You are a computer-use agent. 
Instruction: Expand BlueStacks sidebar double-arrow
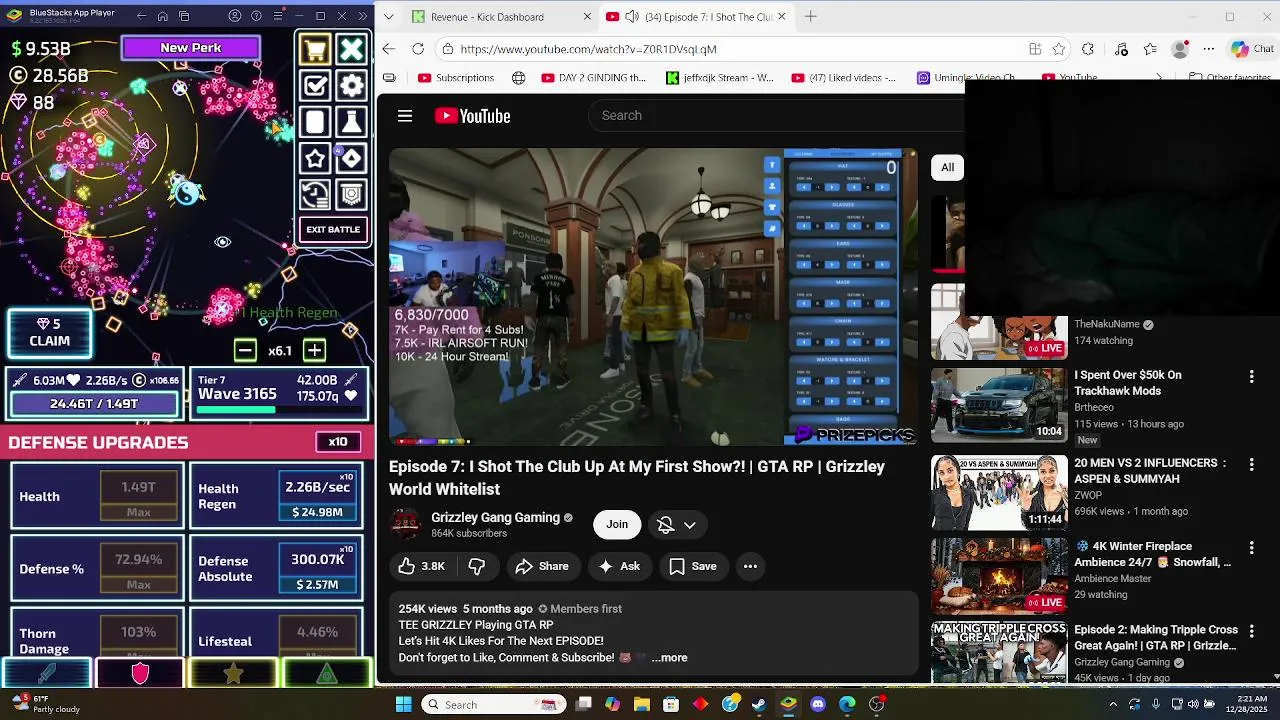click(363, 16)
